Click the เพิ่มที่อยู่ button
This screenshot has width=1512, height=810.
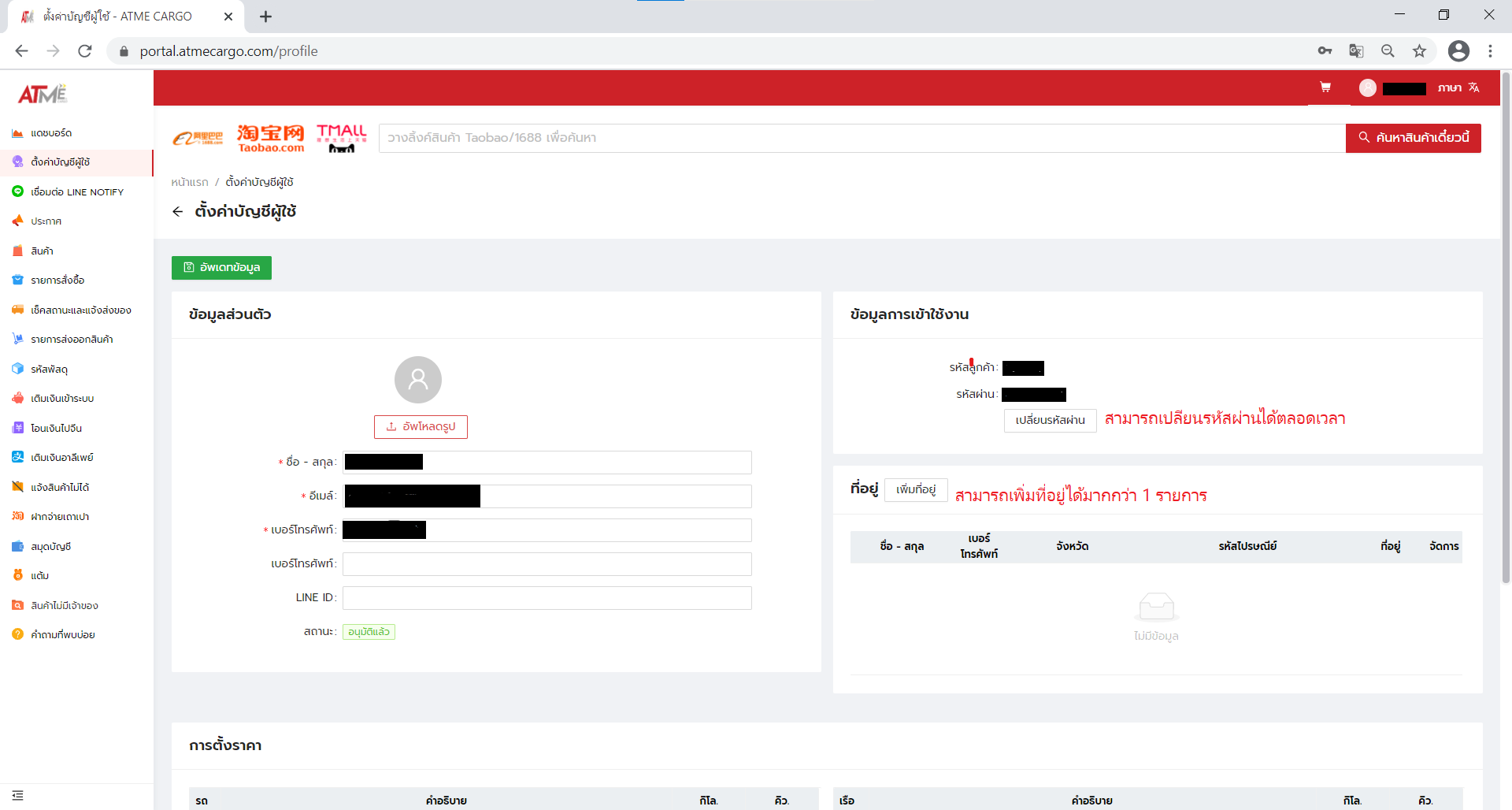click(x=916, y=490)
